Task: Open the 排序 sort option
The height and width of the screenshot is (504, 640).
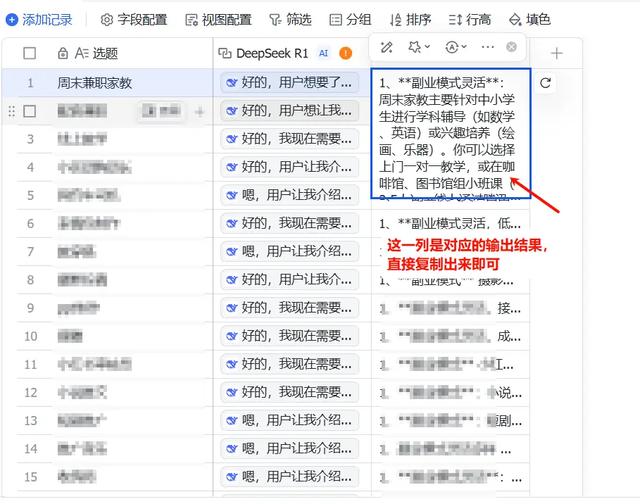Action: pos(410,20)
